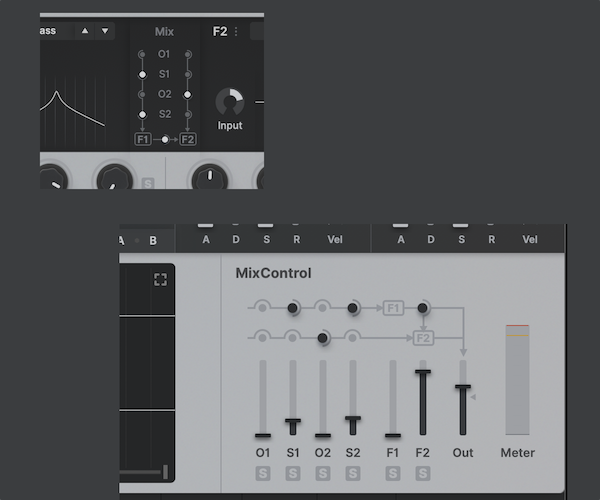Click MixControl O2 top-row routing node
600x500 pixels.
coord(323,308)
